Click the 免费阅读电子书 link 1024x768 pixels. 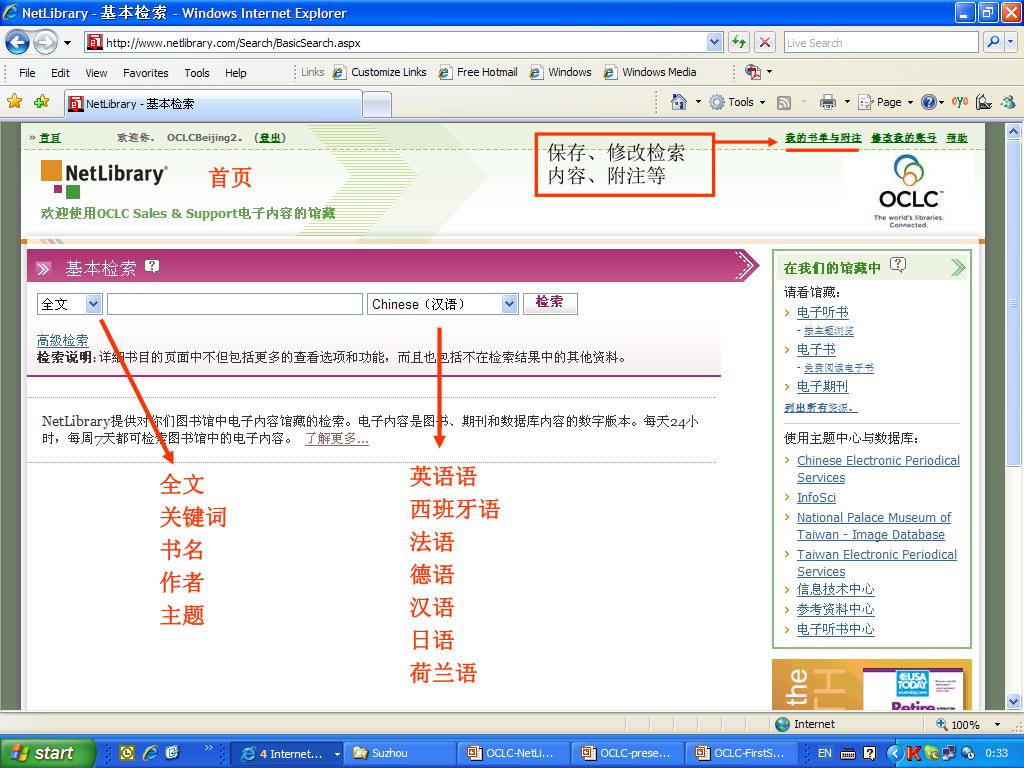(839, 368)
